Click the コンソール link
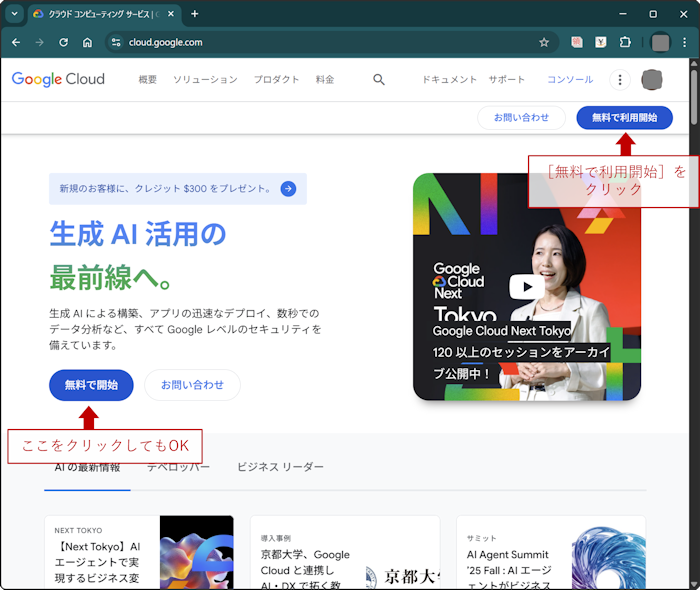 click(x=570, y=80)
